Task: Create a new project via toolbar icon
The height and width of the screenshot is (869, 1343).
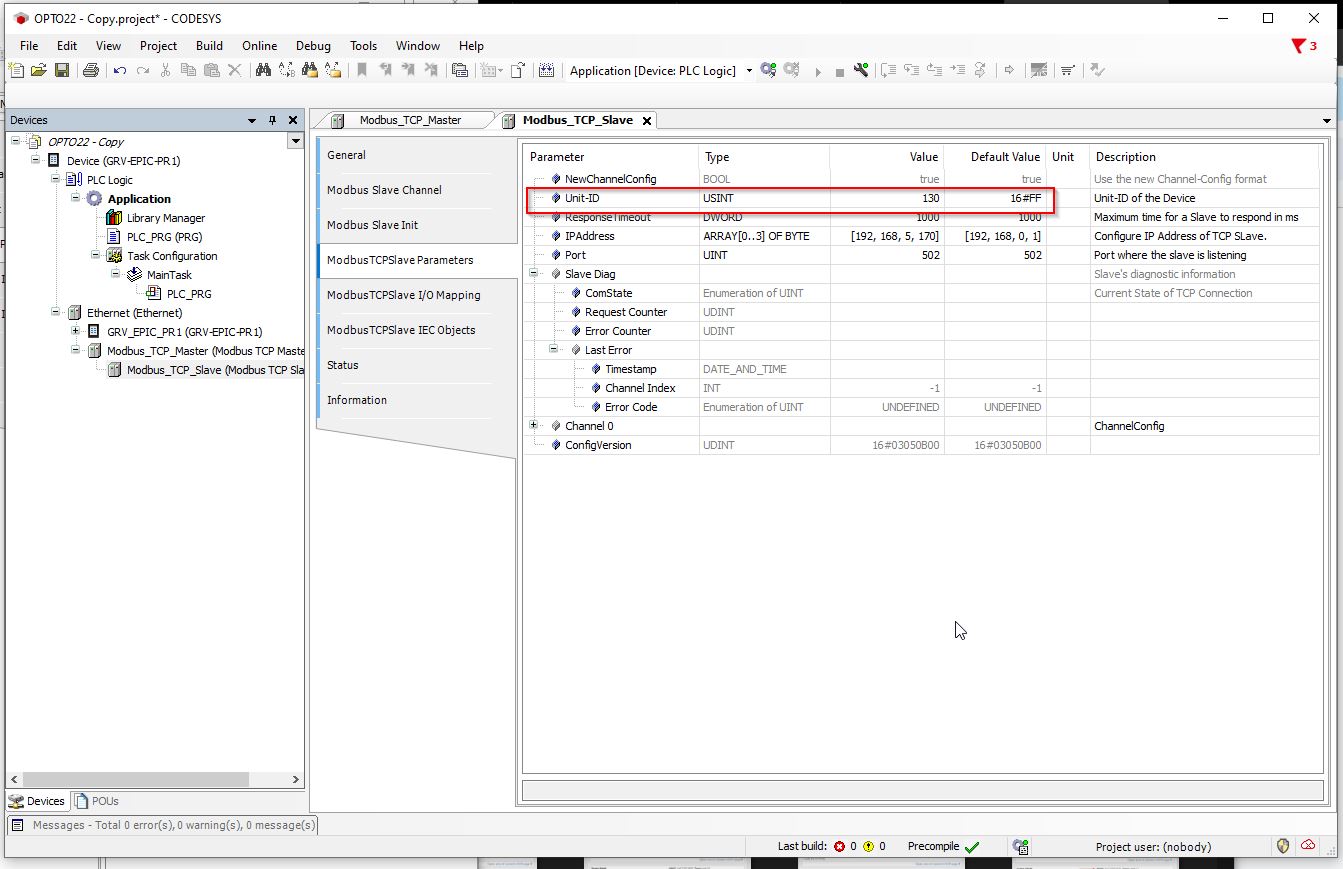Action: (x=16, y=70)
